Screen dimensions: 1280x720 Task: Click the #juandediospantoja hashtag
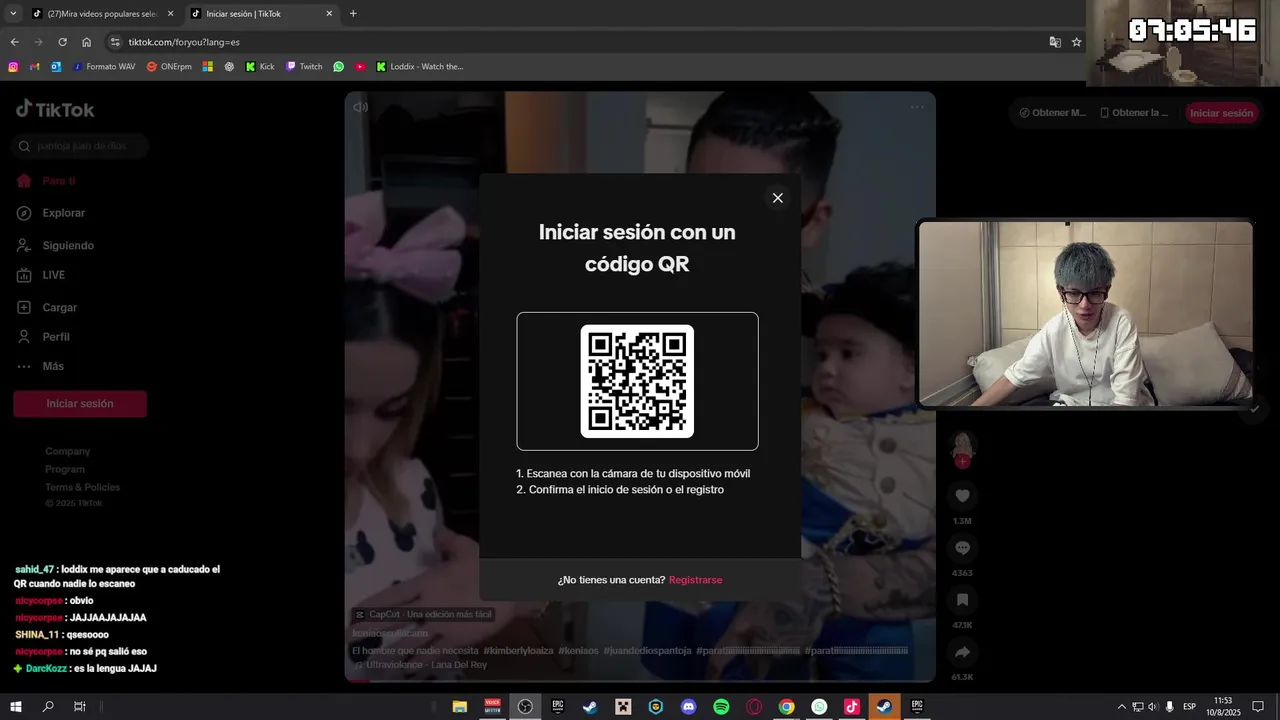point(647,650)
